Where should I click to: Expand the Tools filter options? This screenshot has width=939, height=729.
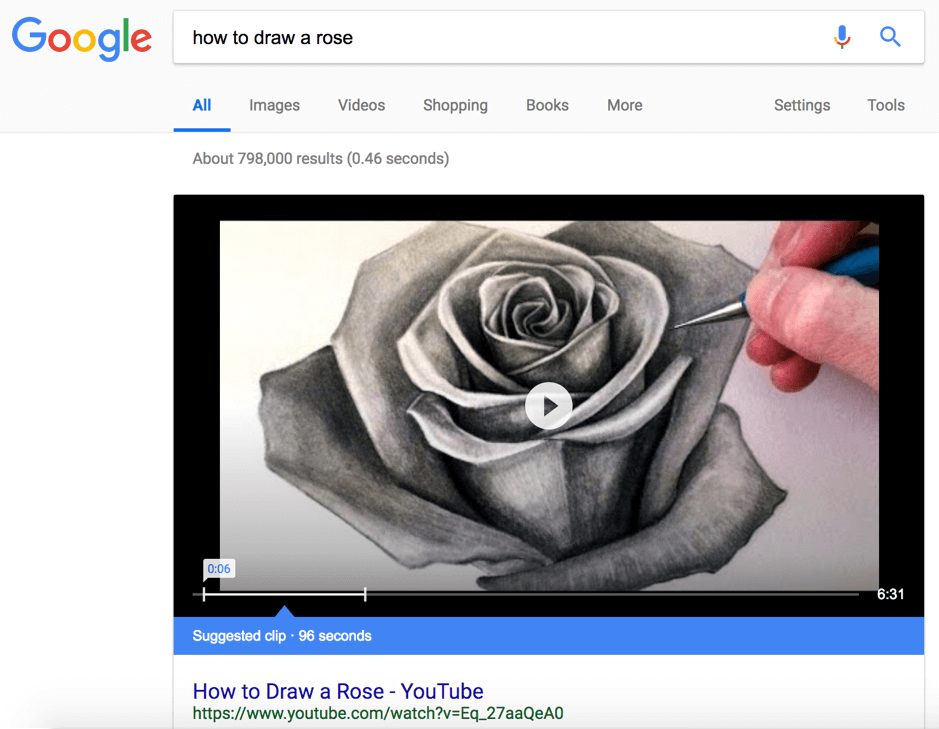885,105
